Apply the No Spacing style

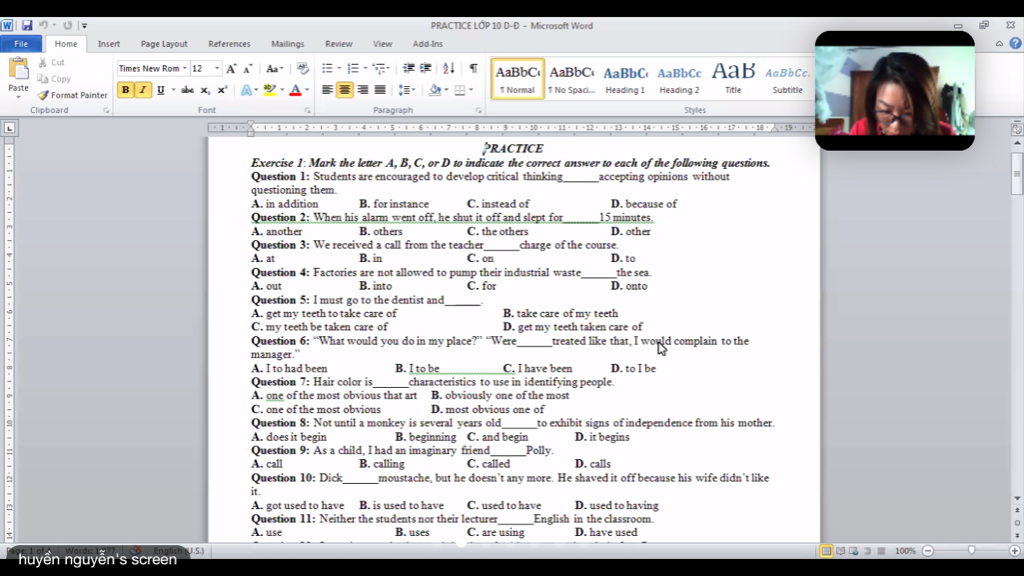(x=571, y=78)
